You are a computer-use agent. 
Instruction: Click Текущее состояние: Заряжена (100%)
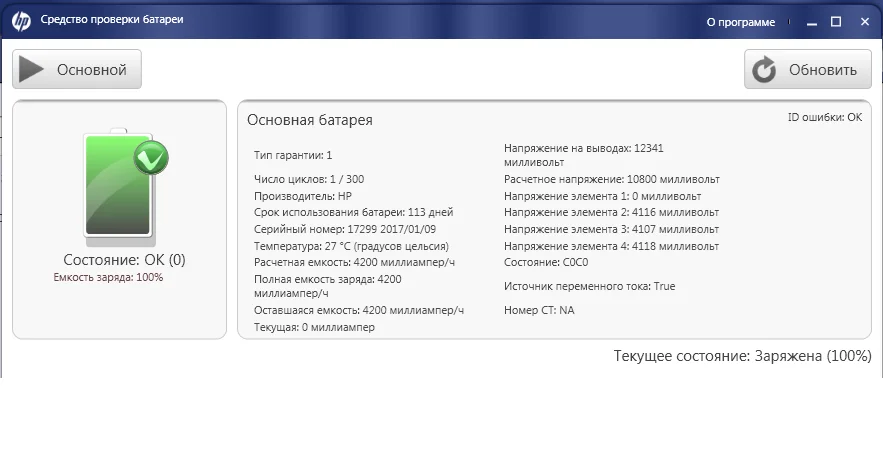click(742, 356)
